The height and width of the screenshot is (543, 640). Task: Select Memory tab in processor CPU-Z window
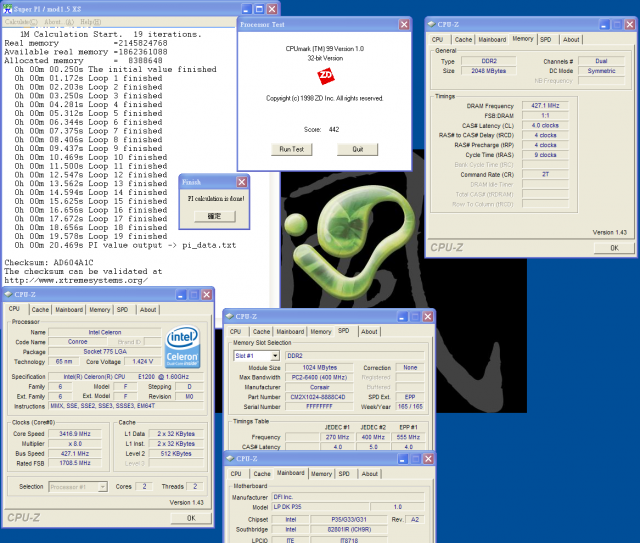point(100,309)
